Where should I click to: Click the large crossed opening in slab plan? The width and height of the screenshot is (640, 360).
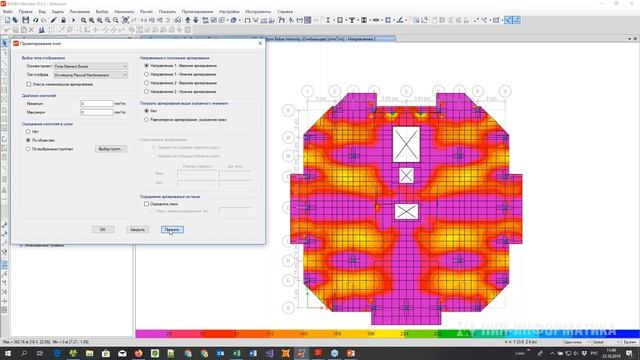406,144
